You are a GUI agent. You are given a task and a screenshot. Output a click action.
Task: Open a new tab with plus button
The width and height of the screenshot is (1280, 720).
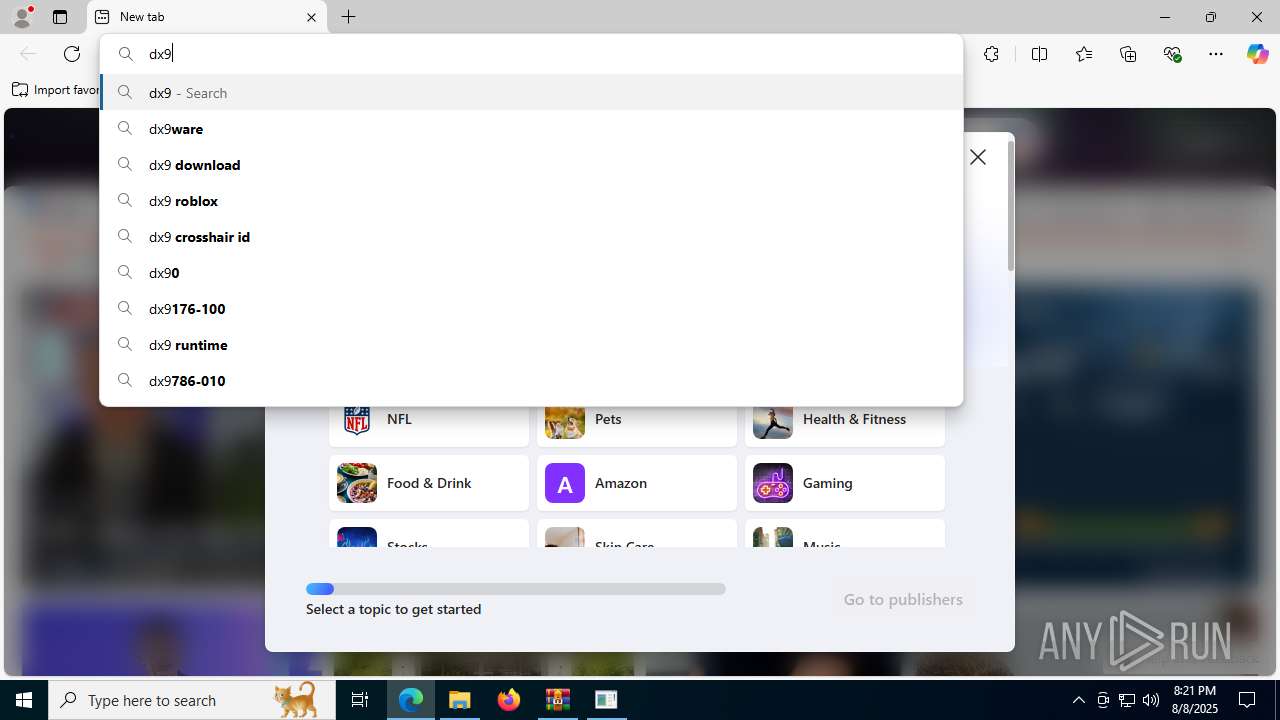tap(348, 17)
